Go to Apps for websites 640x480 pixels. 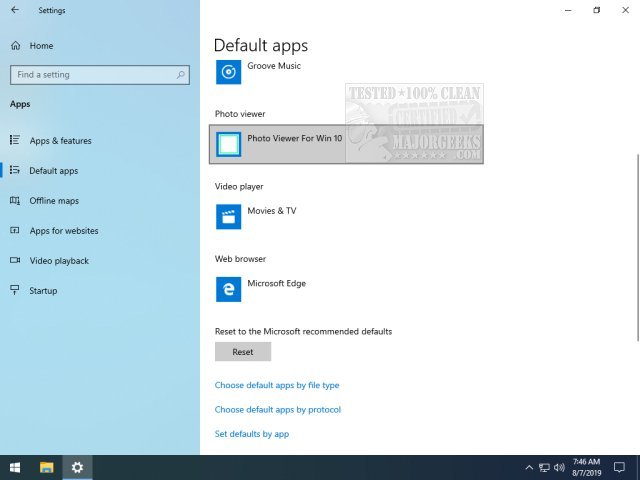click(x=63, y=231)
